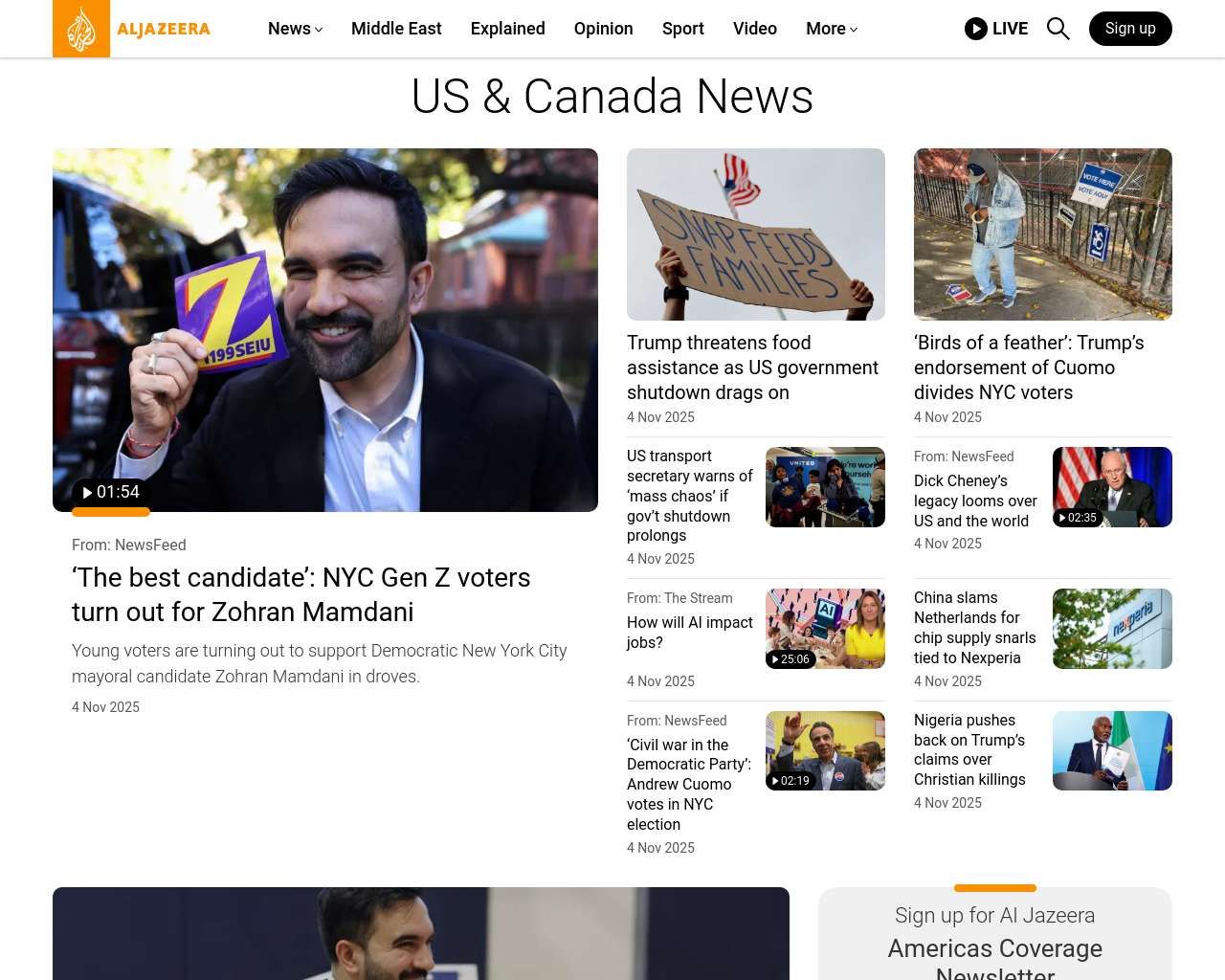Open the US transport secretary thumbnail

pyautogui.click(x=825, y=487)
